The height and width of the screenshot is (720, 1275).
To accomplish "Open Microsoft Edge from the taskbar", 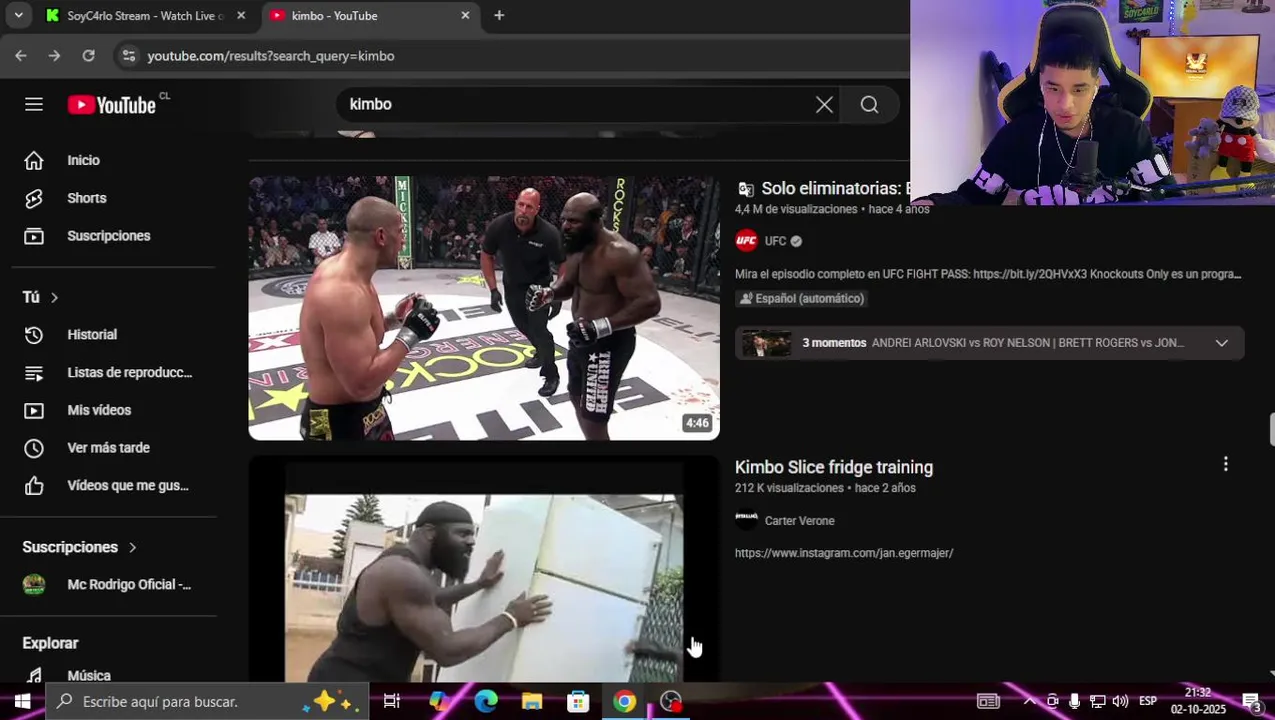I will [485, 702].
